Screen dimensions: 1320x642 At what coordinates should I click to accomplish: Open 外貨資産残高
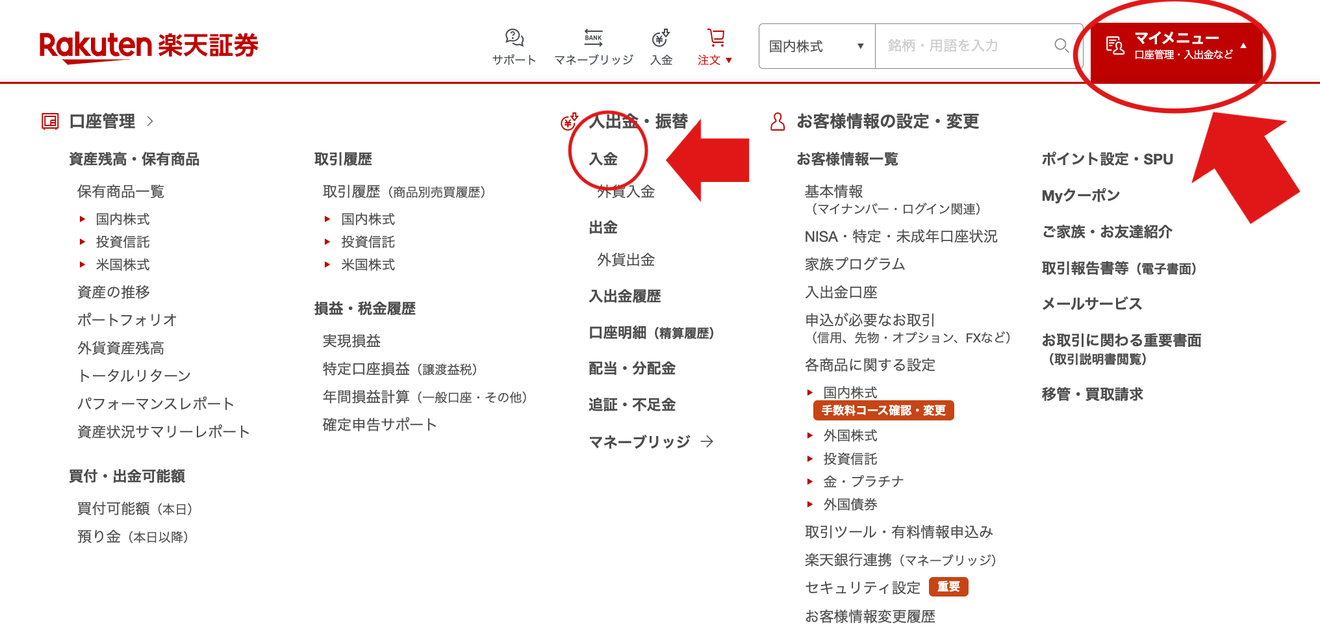click(121, 348)
